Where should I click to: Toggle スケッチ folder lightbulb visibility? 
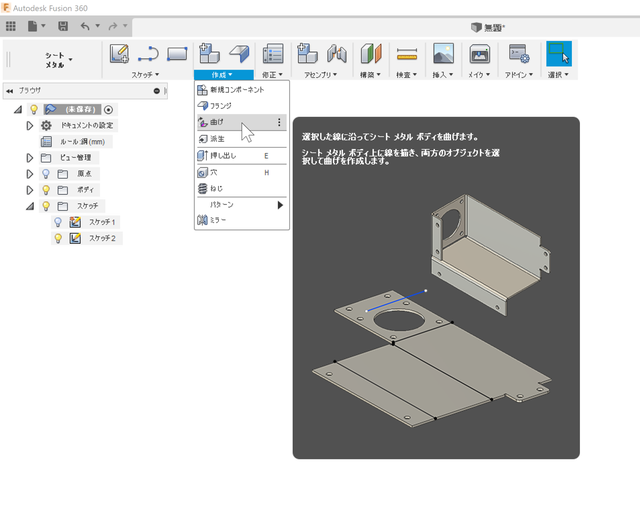(x=46, y=206)
